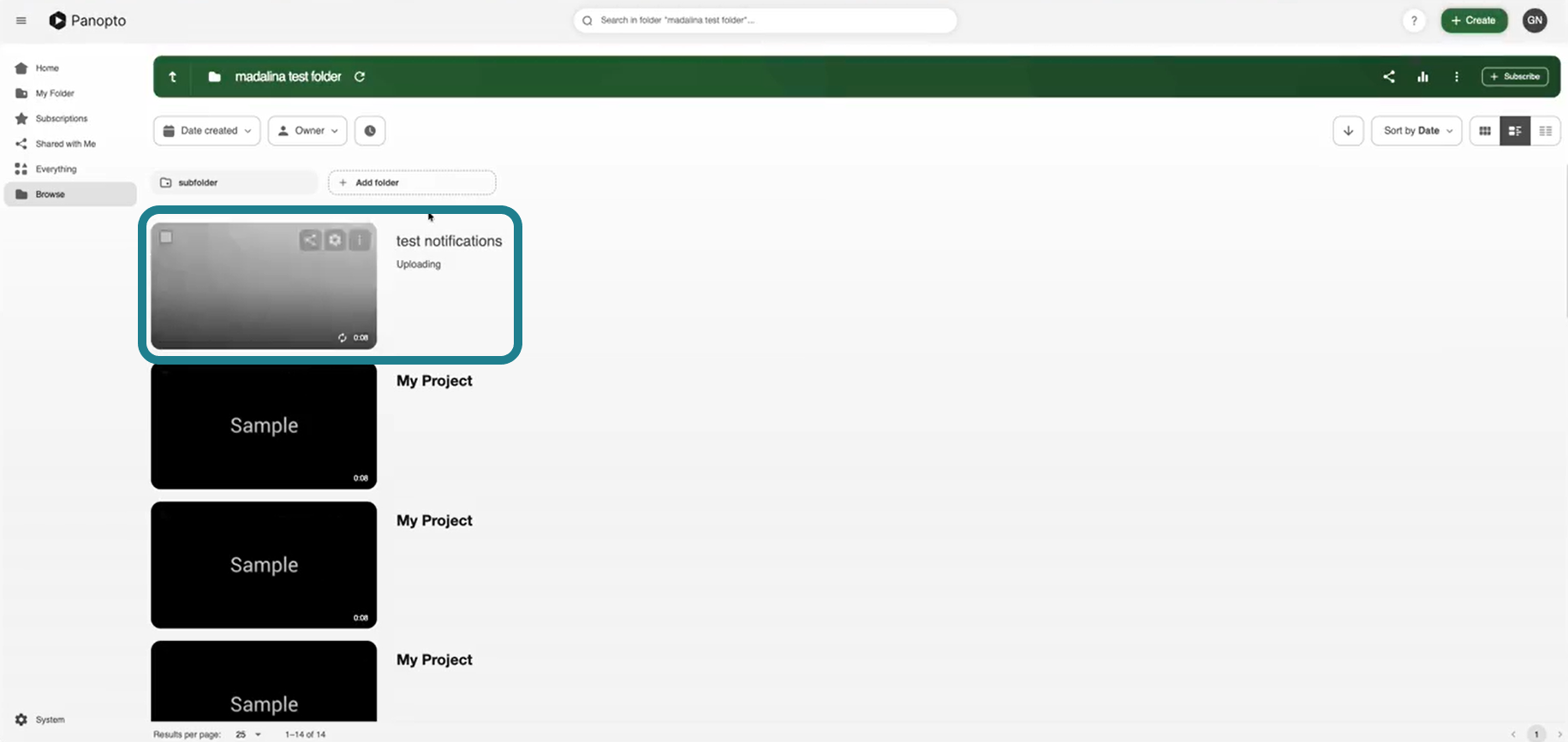
Task: Refresh the madalina test folder
Action: click(x=360, y=77)
